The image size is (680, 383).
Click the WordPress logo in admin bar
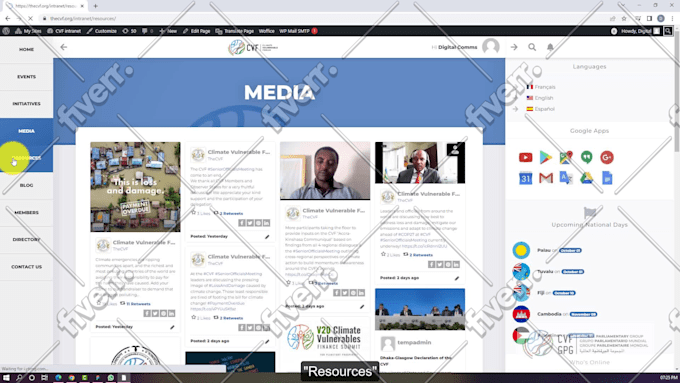pyautogui.click(x=6, y=31)
